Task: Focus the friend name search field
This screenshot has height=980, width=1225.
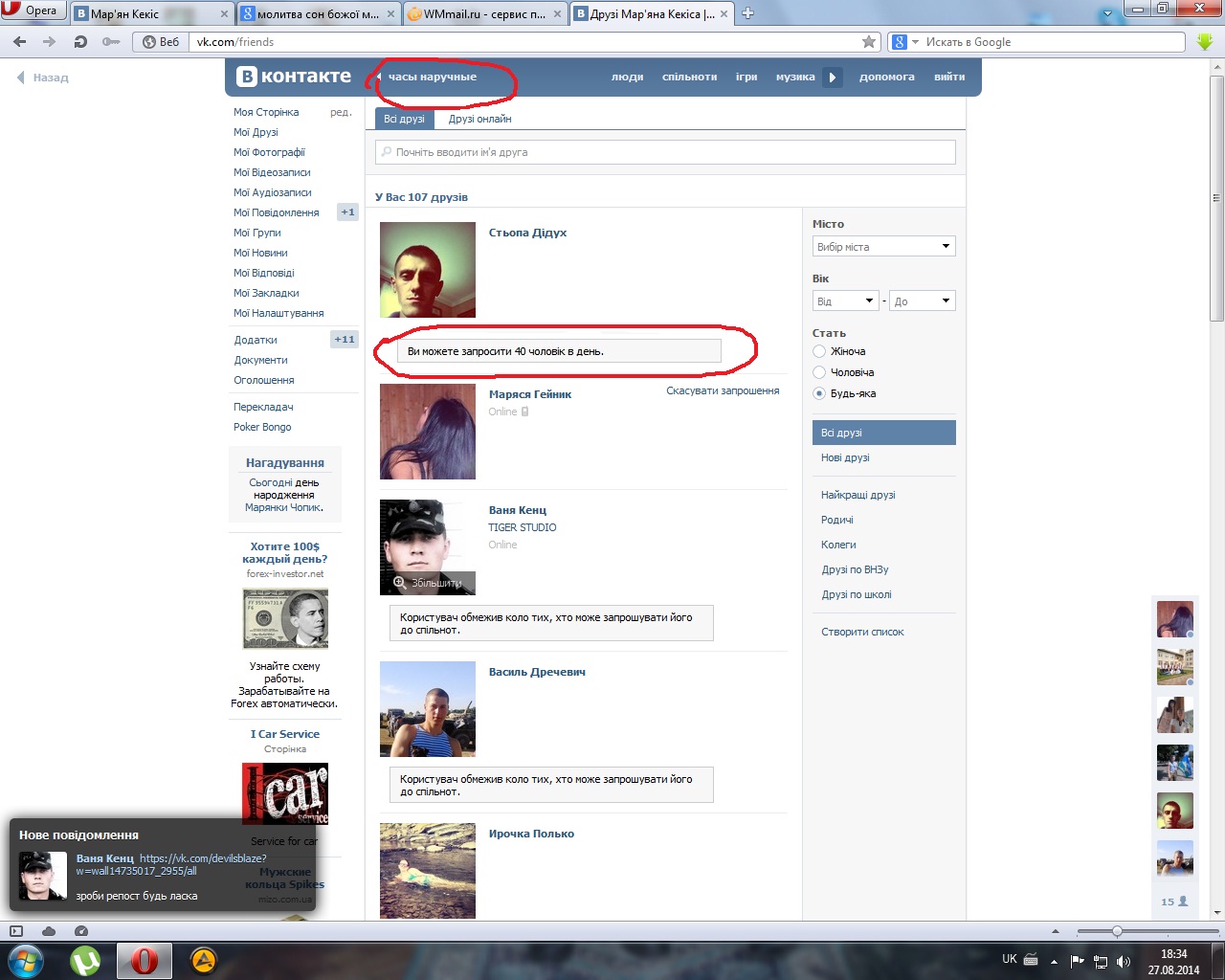Action: point(666,152)
